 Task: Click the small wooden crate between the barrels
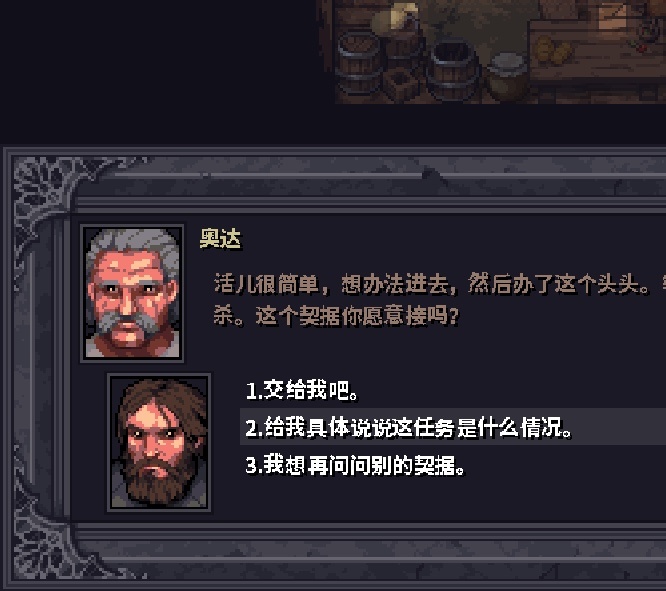(401, 83)
